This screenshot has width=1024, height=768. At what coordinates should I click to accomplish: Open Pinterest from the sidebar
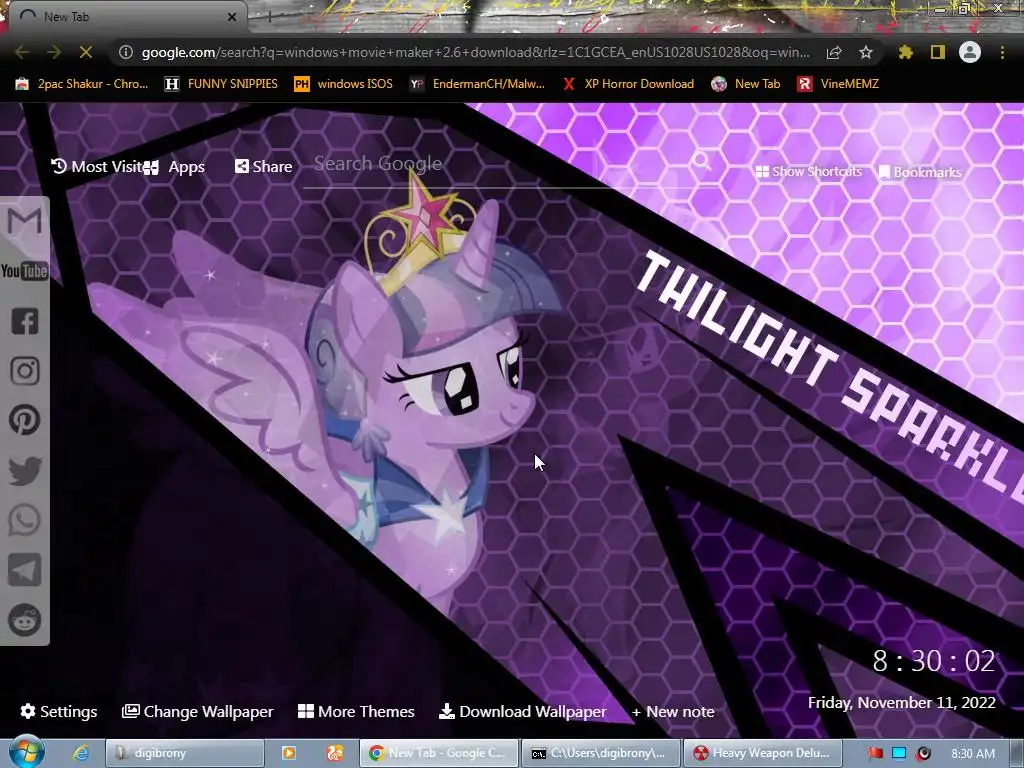(x=25, y=420)
